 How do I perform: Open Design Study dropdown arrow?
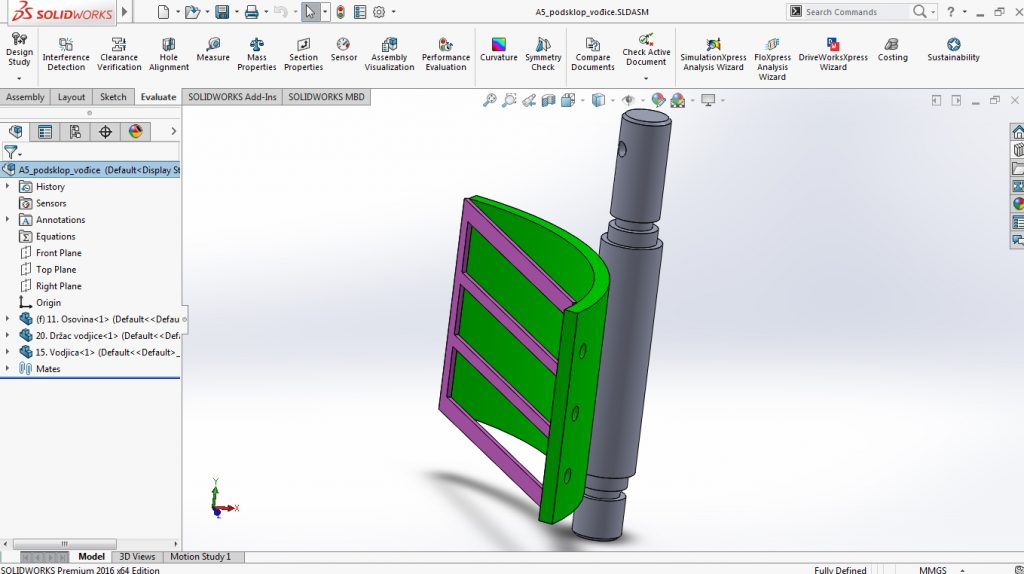19,78
